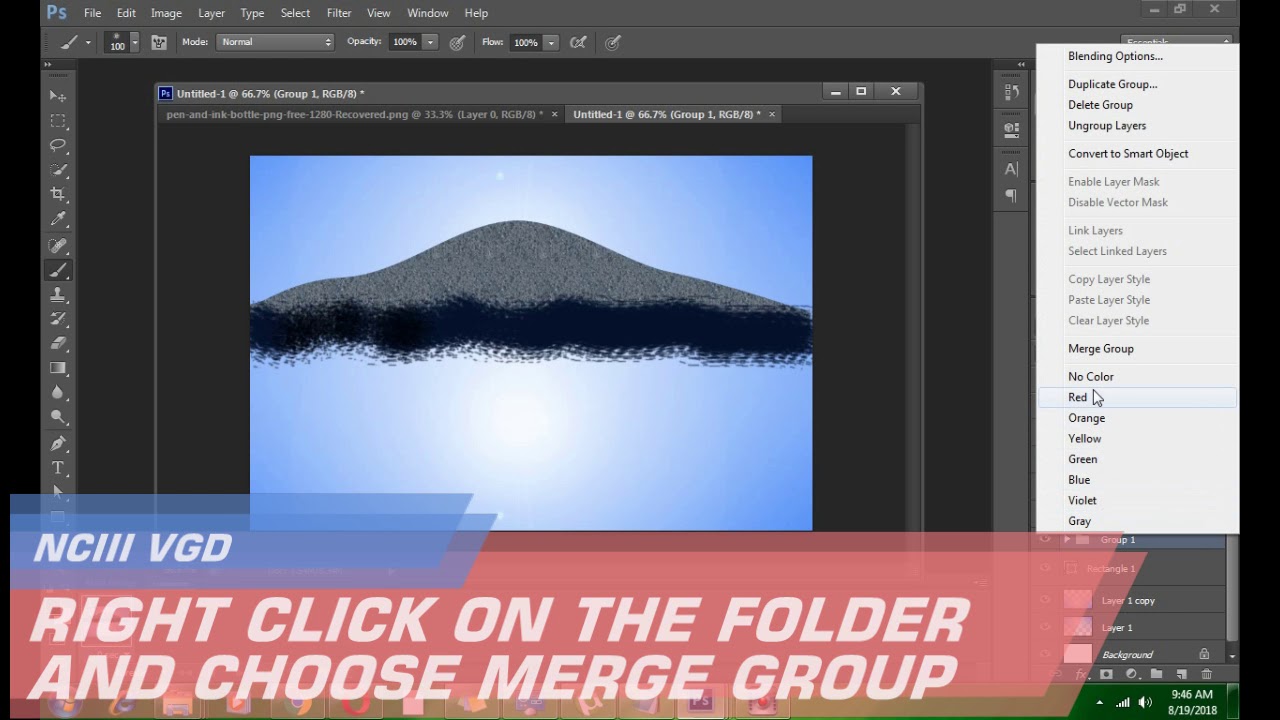Image resolution: width=1280 pixels, height=720 pixels.
Task: Select the Dodge tool
Action: point(58,418)
